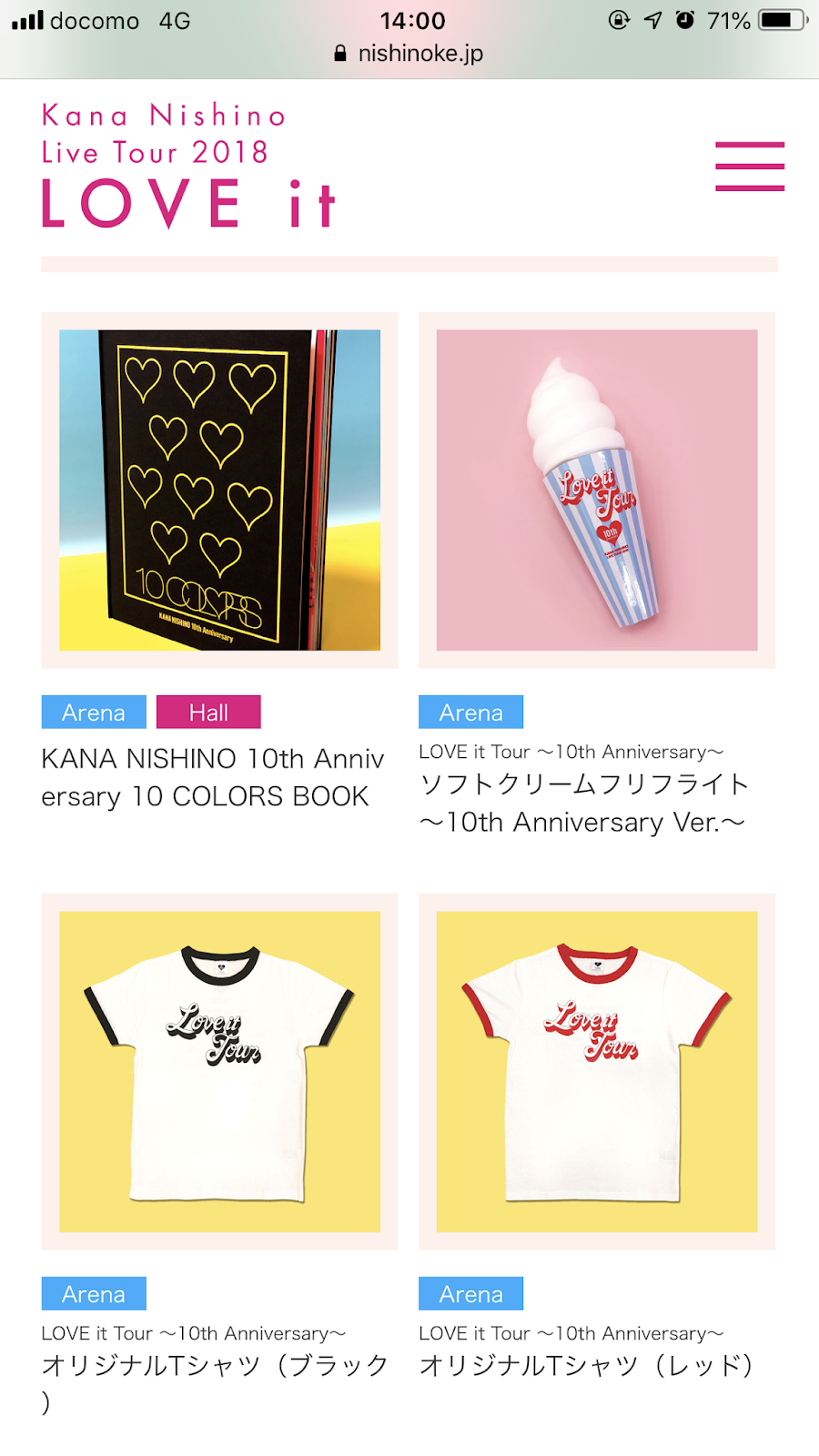The width and height of the screenshot is (819, 1456).
Task: Open the soft cream light product image
Action: coord(597,490)
